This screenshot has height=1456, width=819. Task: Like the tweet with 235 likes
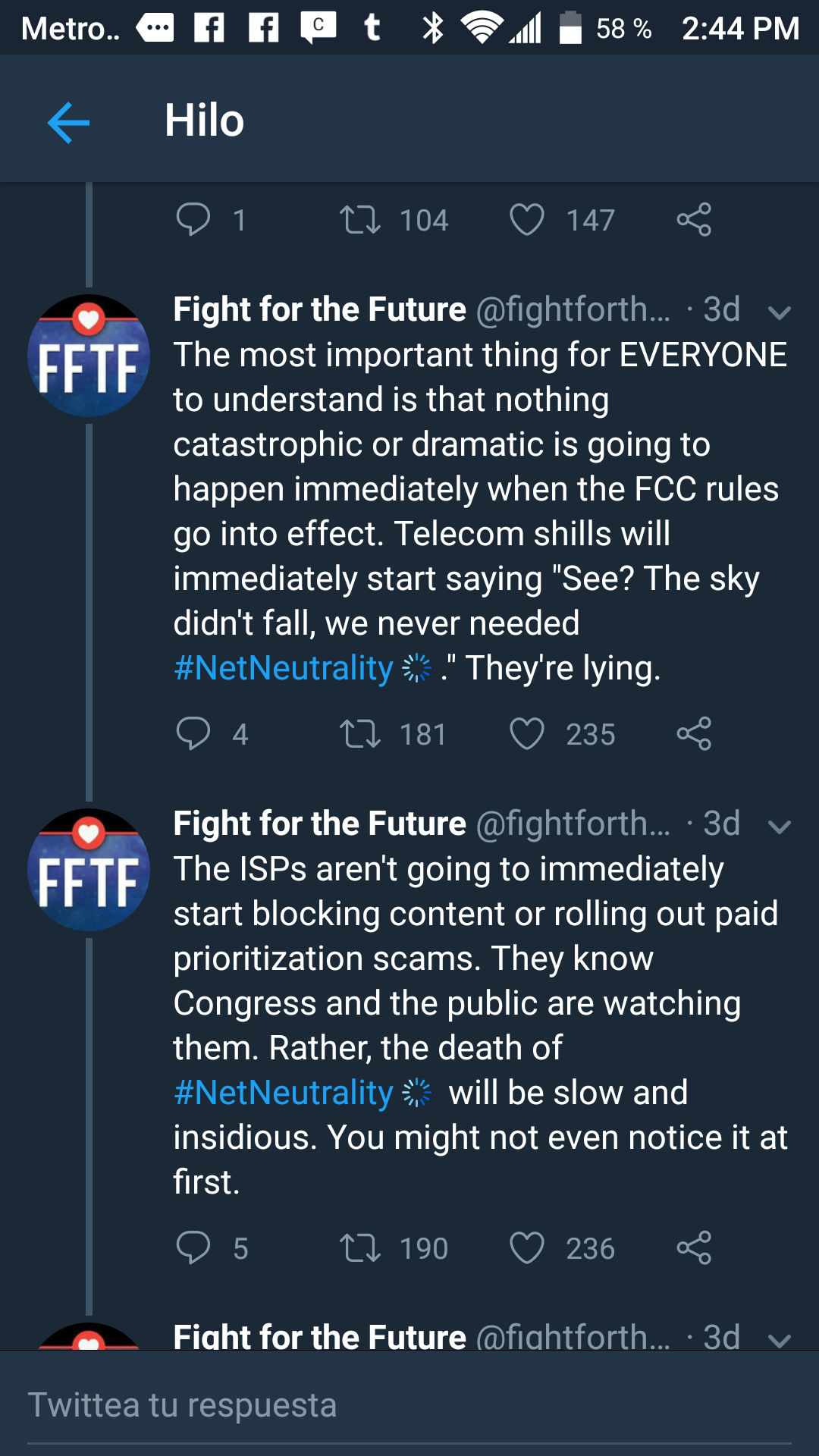point(527,734)
